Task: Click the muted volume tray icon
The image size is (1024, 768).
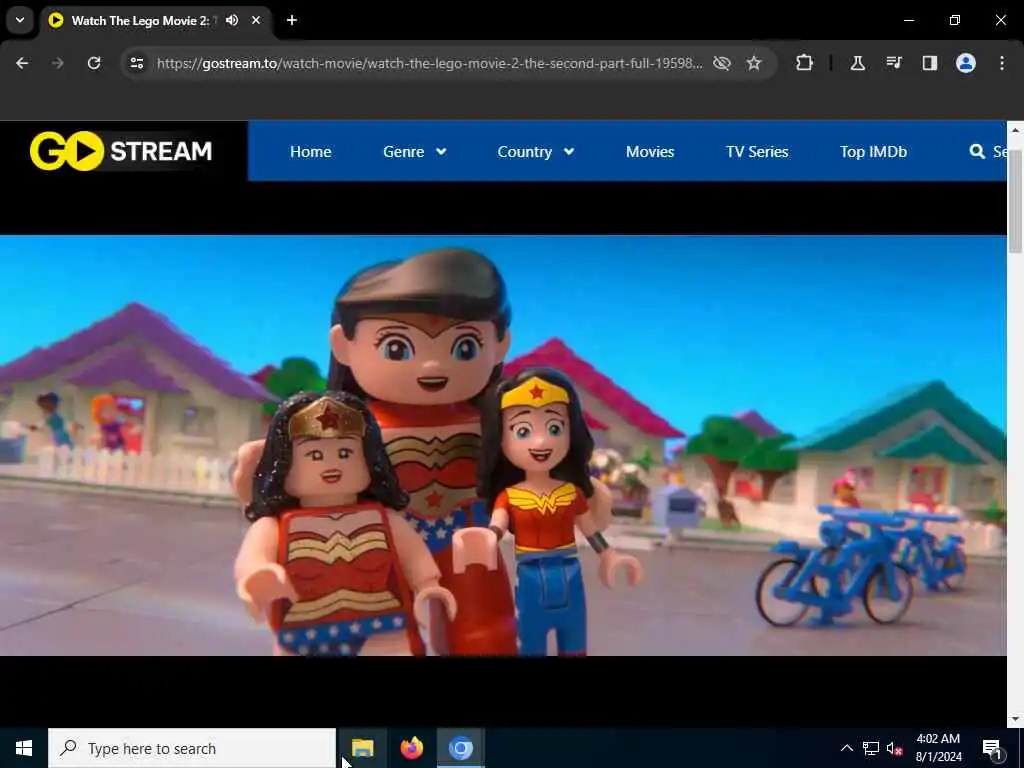Action: click(x=895, y=748)
